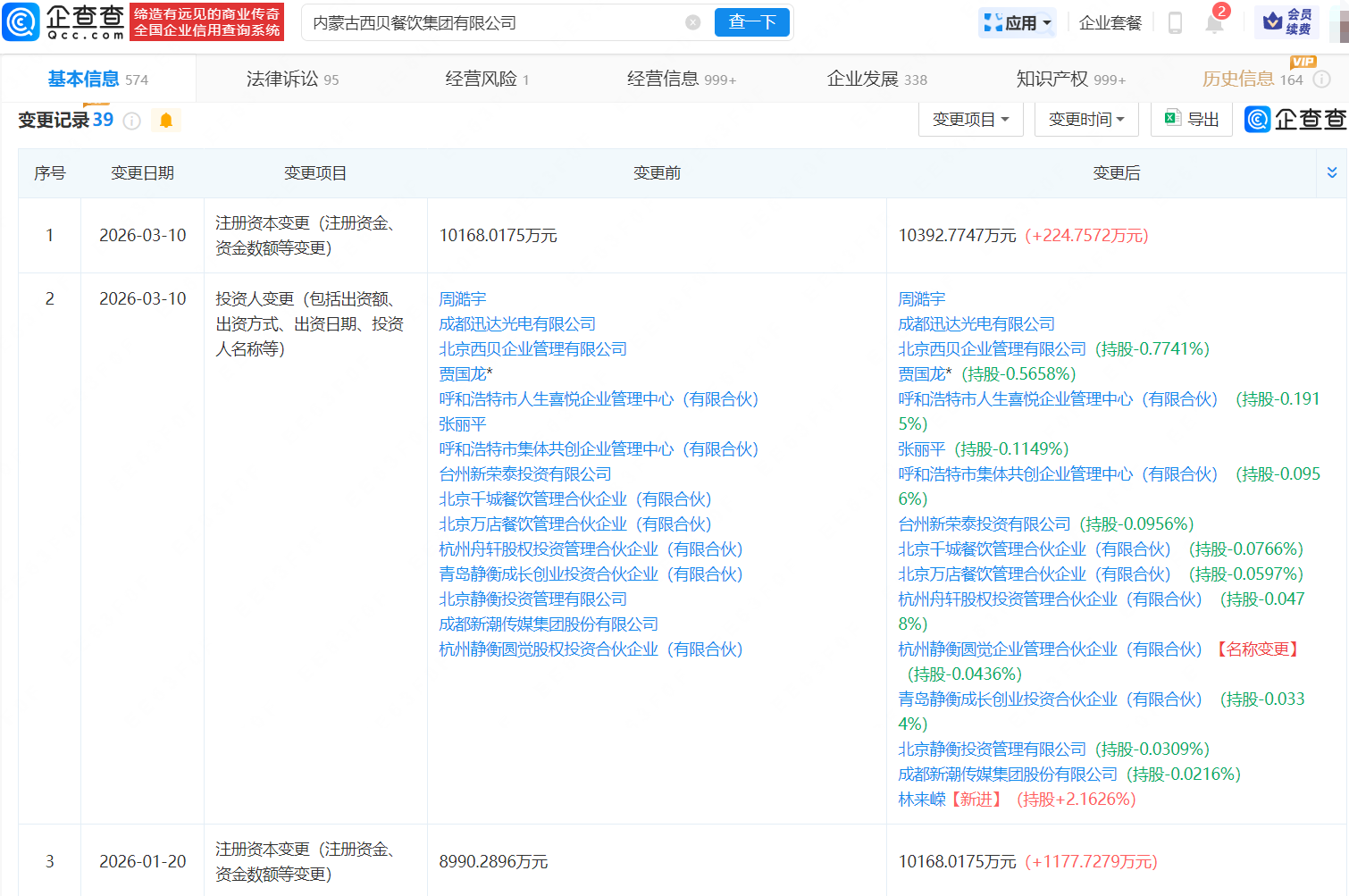Click the blue 查一下 search button
Image resolution: width=1349 pixels, height=896 pixels.
click(751, 22)
